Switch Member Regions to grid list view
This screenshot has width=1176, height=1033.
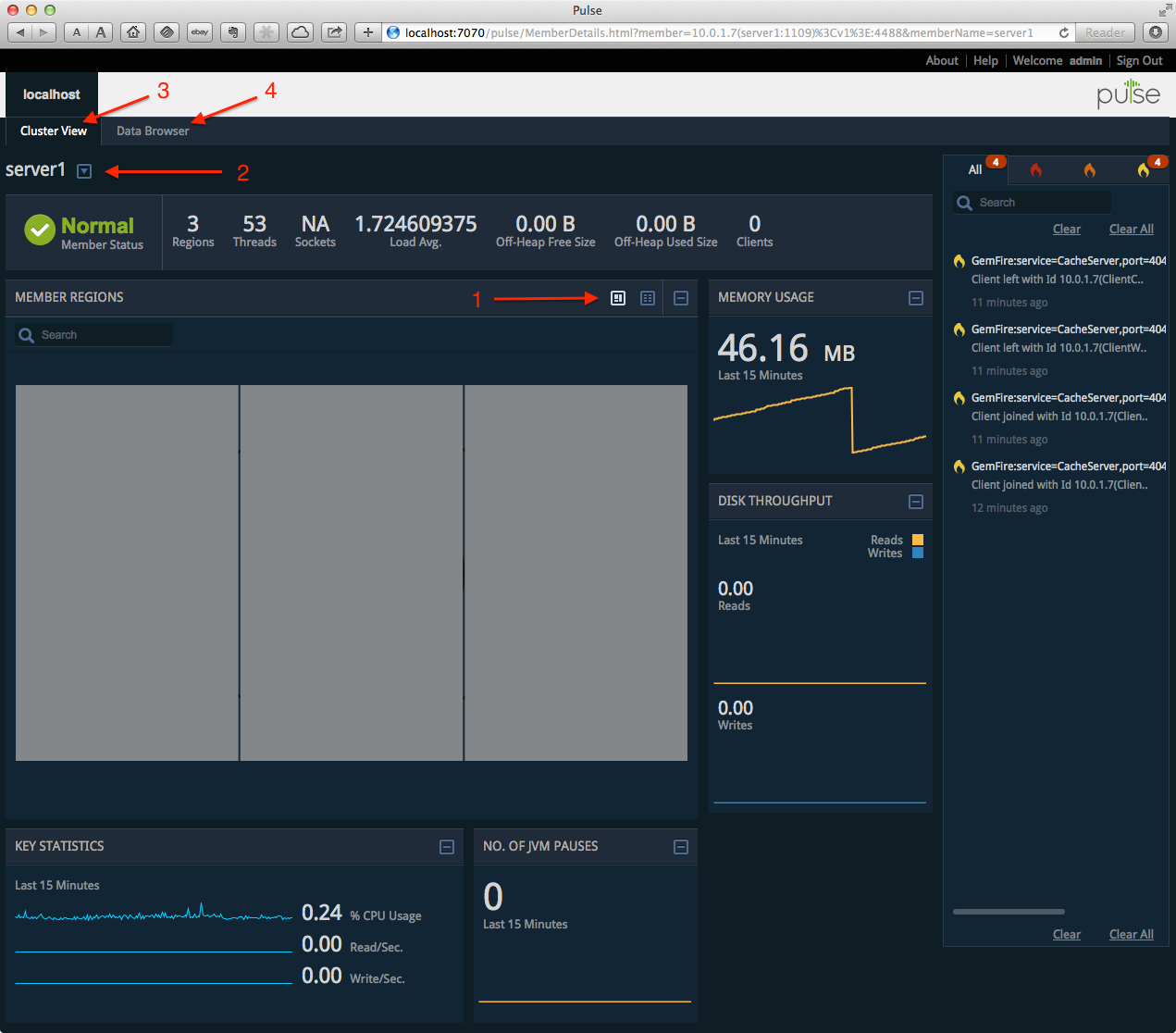pyautogui.click(x=648, y=298)
